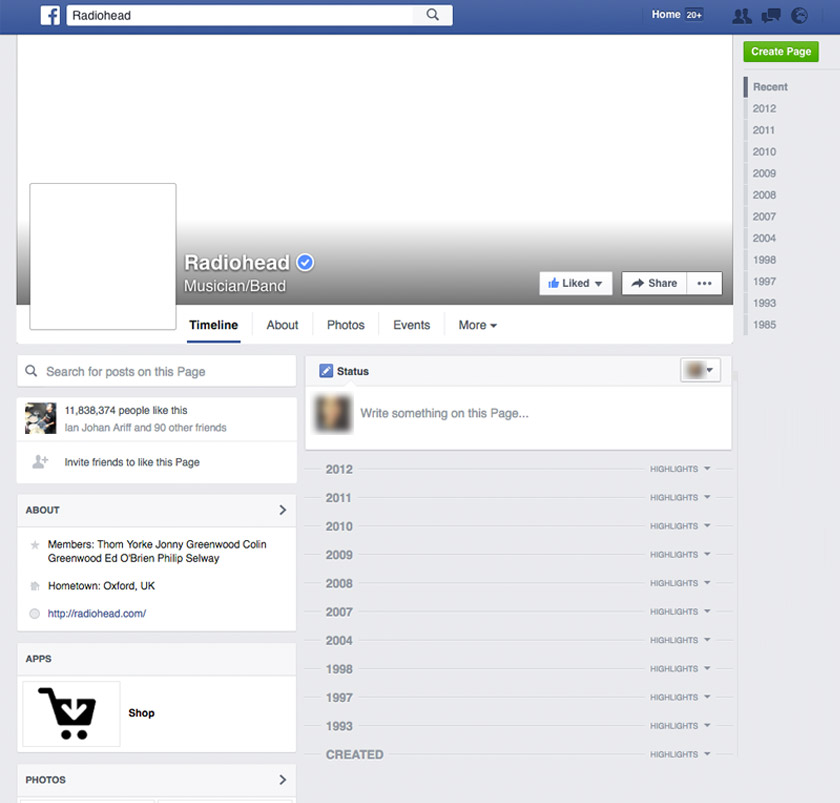The height and width of the screenshot is (803, 840).
Task: Expand the About section via its chevron
Action: 285,510
